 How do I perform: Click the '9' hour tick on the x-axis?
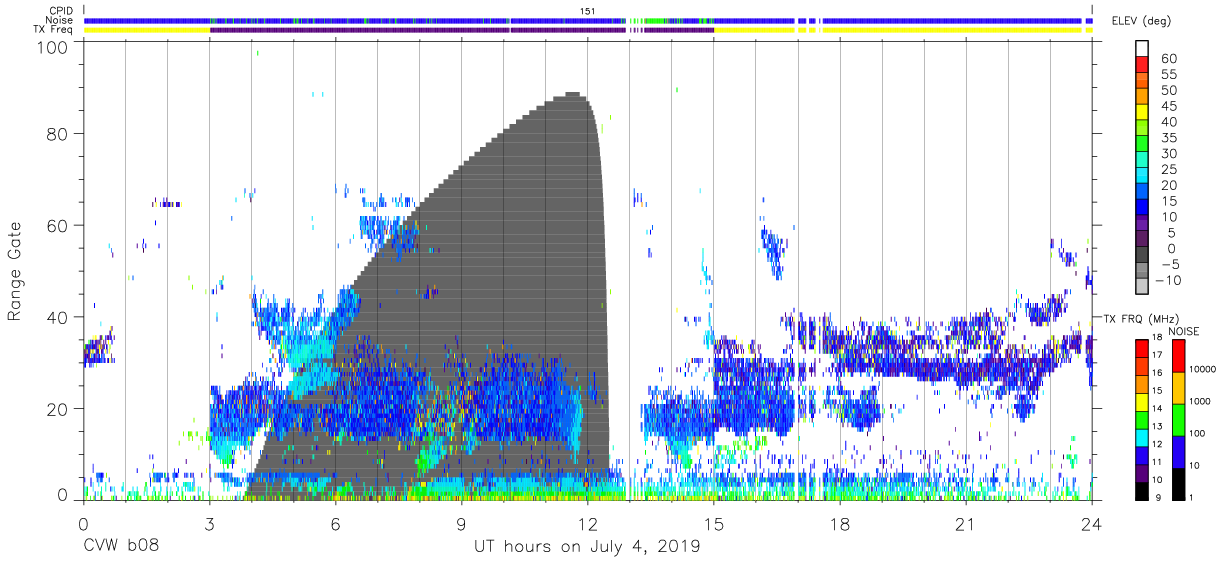[x=461, y=525]
